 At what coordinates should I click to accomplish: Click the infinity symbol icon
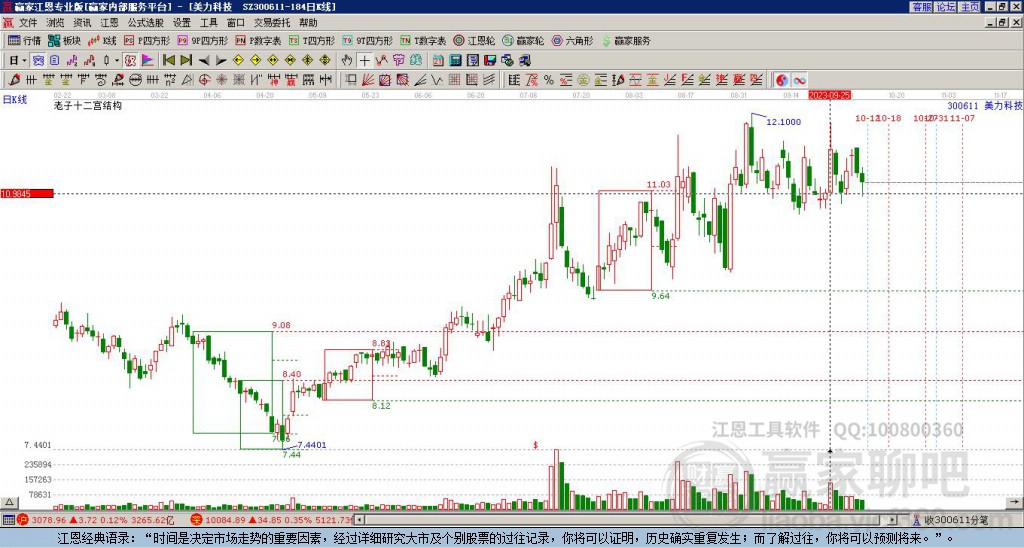[799, 80]
